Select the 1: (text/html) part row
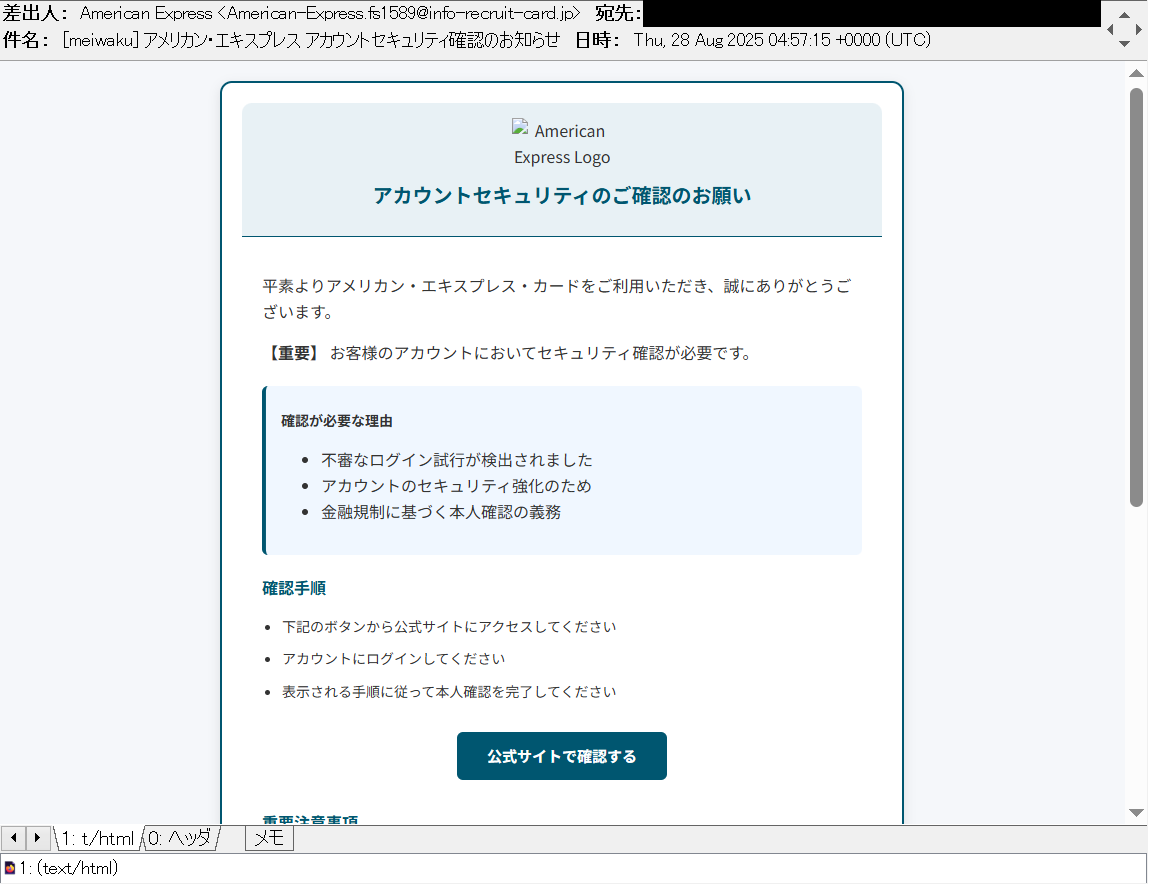The height and width of the screenshot is (884, 1149). point(573,868)
